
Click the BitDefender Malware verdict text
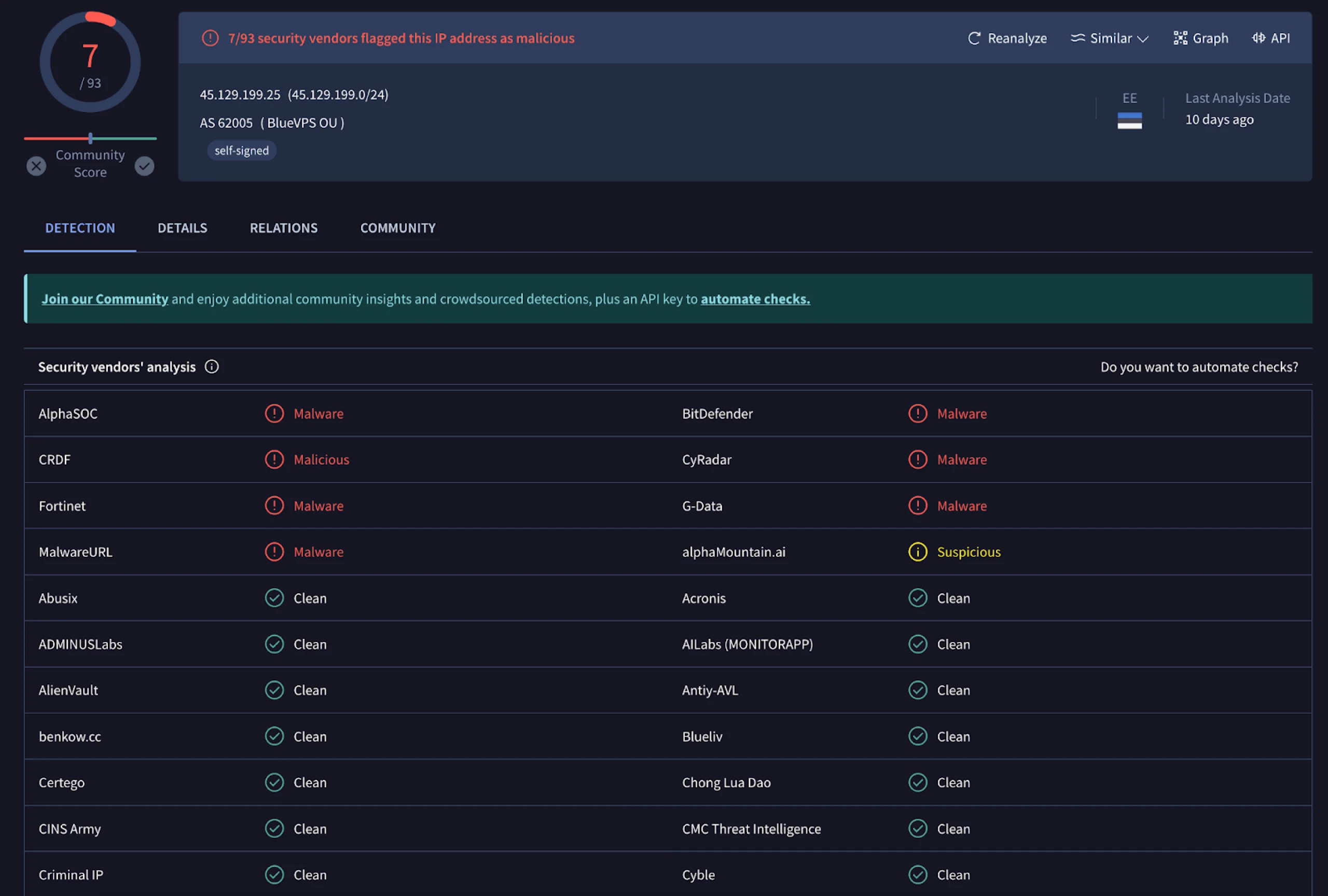962,413
